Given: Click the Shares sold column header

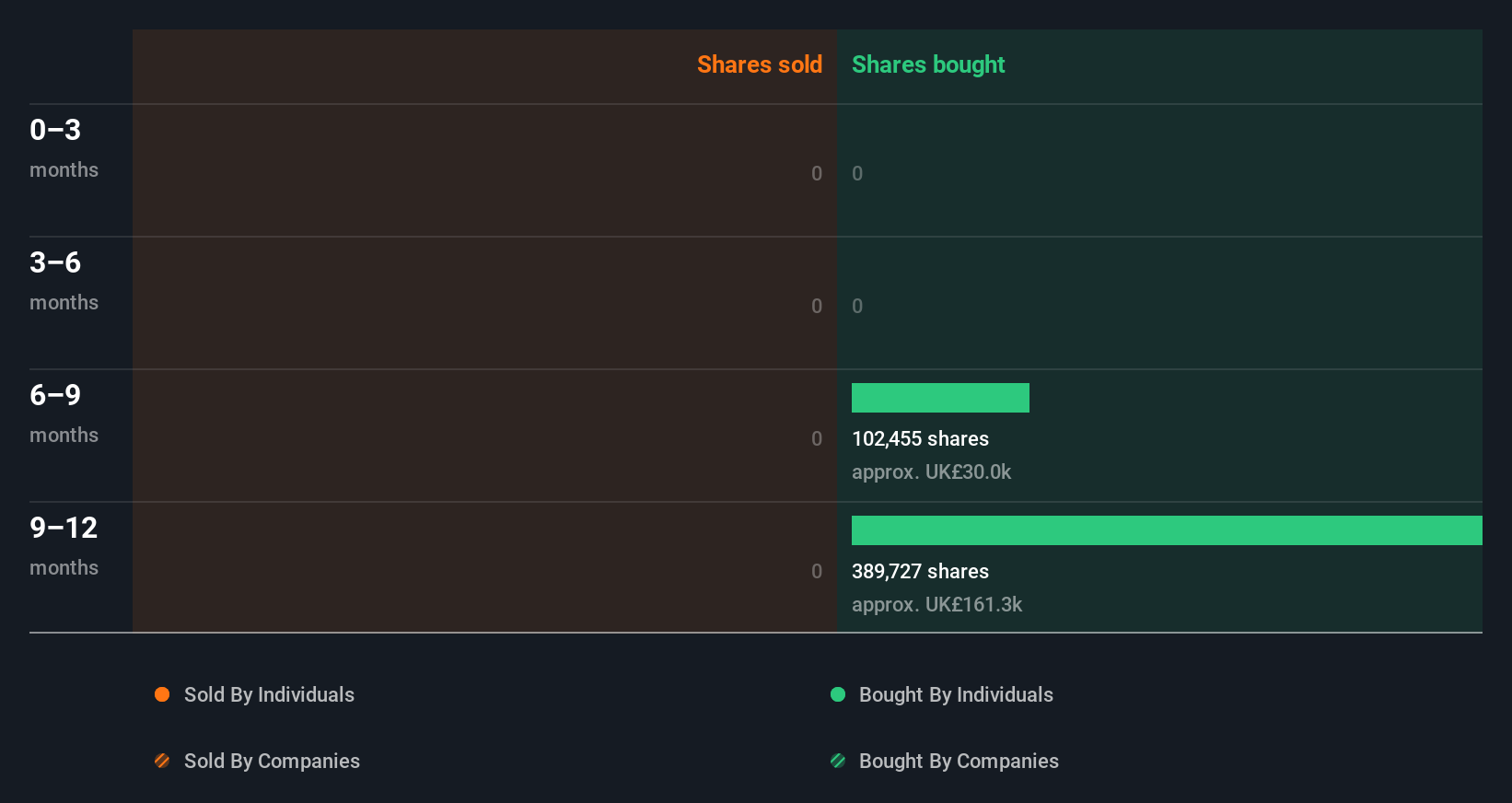Looking at the screenshot, I should pos(759,64).
